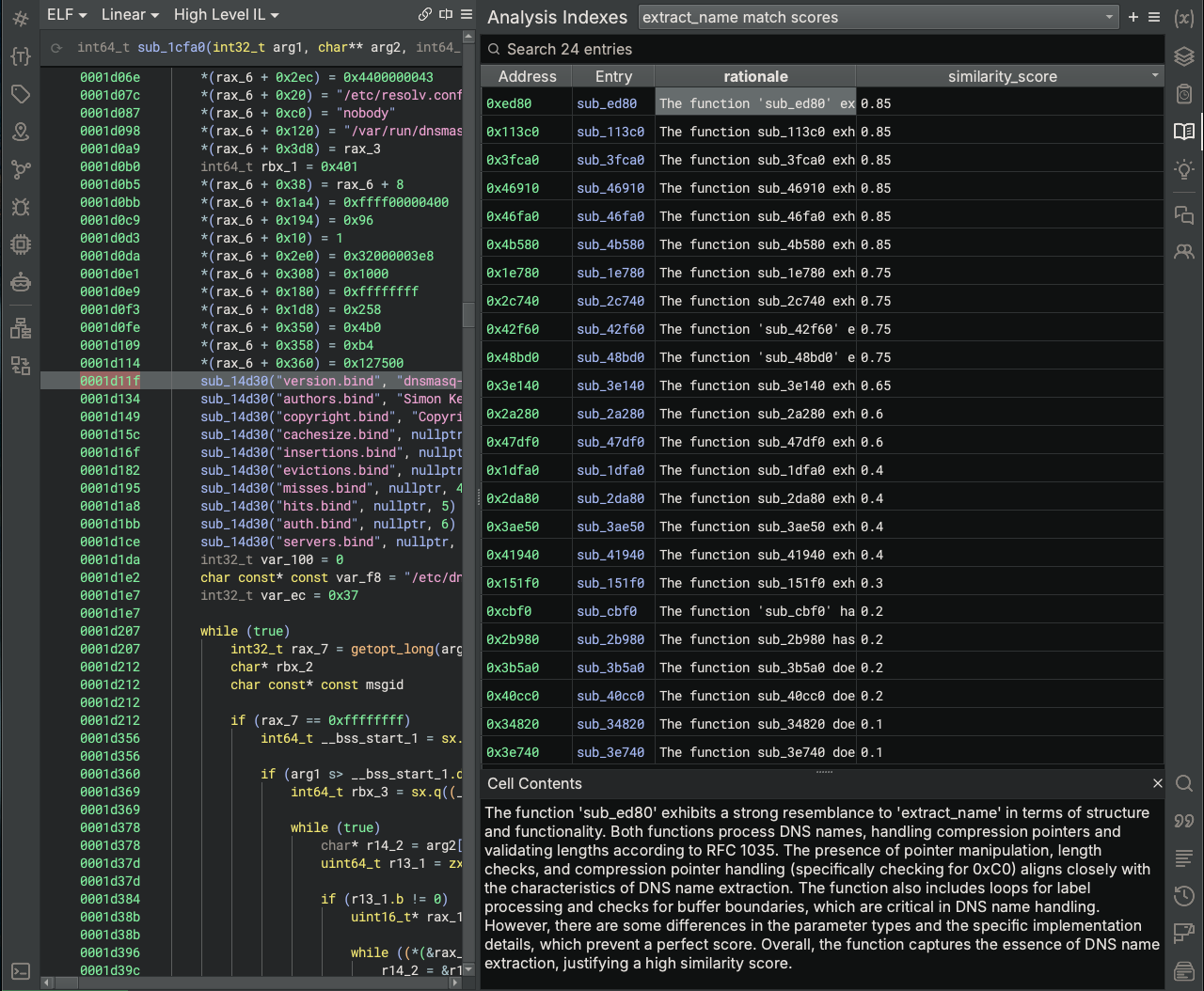Click sub_14d30 call with "authors.bind"

pos(331,399)
